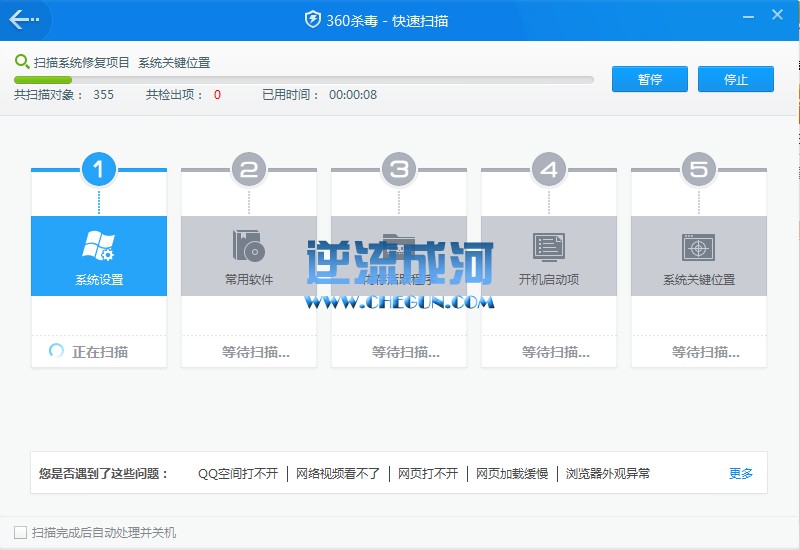Click 等待扫描 status under 系统关键位置 card

click(706, 352)
